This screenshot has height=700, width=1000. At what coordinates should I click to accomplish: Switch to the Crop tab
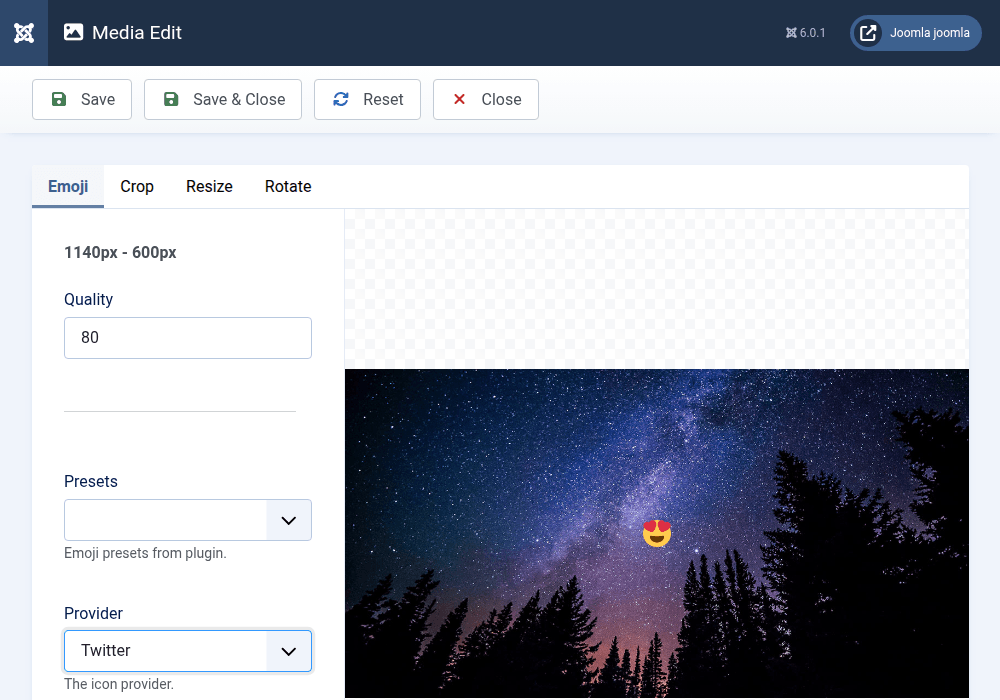pos(137,186)
